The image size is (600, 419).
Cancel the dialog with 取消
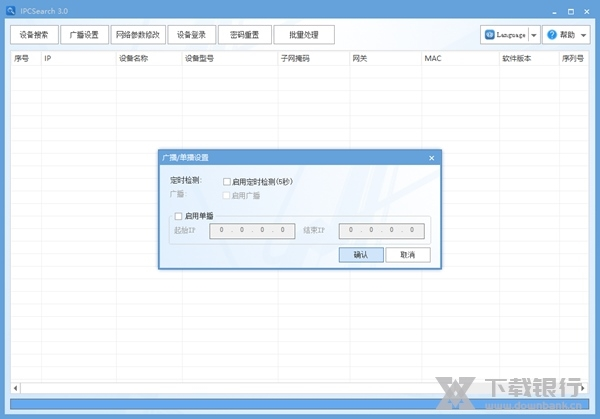click(x=408, y=255)
